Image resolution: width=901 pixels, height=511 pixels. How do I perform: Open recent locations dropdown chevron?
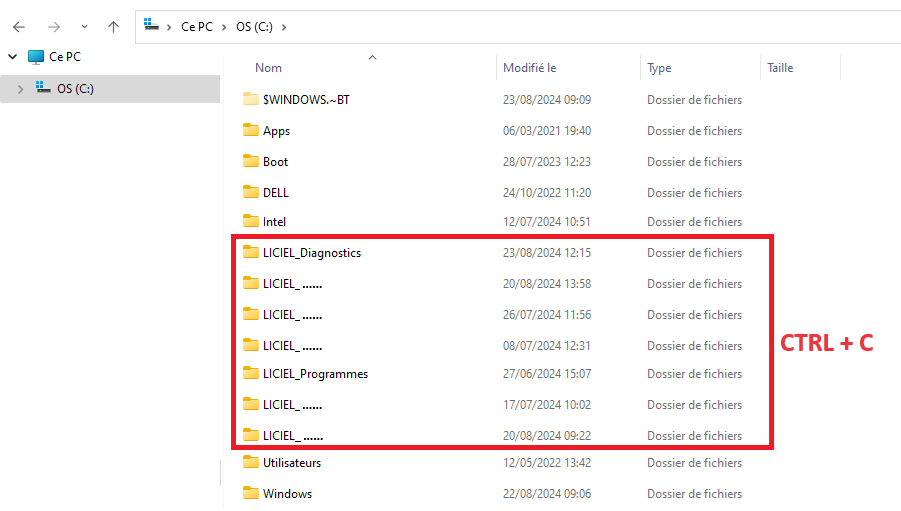click(x=84, y=27)
